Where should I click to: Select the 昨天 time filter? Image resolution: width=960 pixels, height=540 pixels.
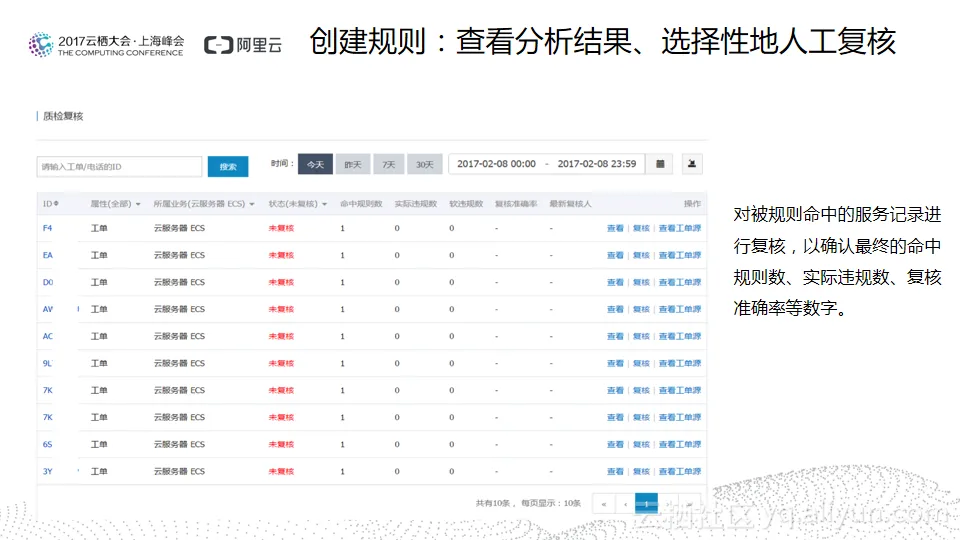pyautogui.click(x=352, y=164)
